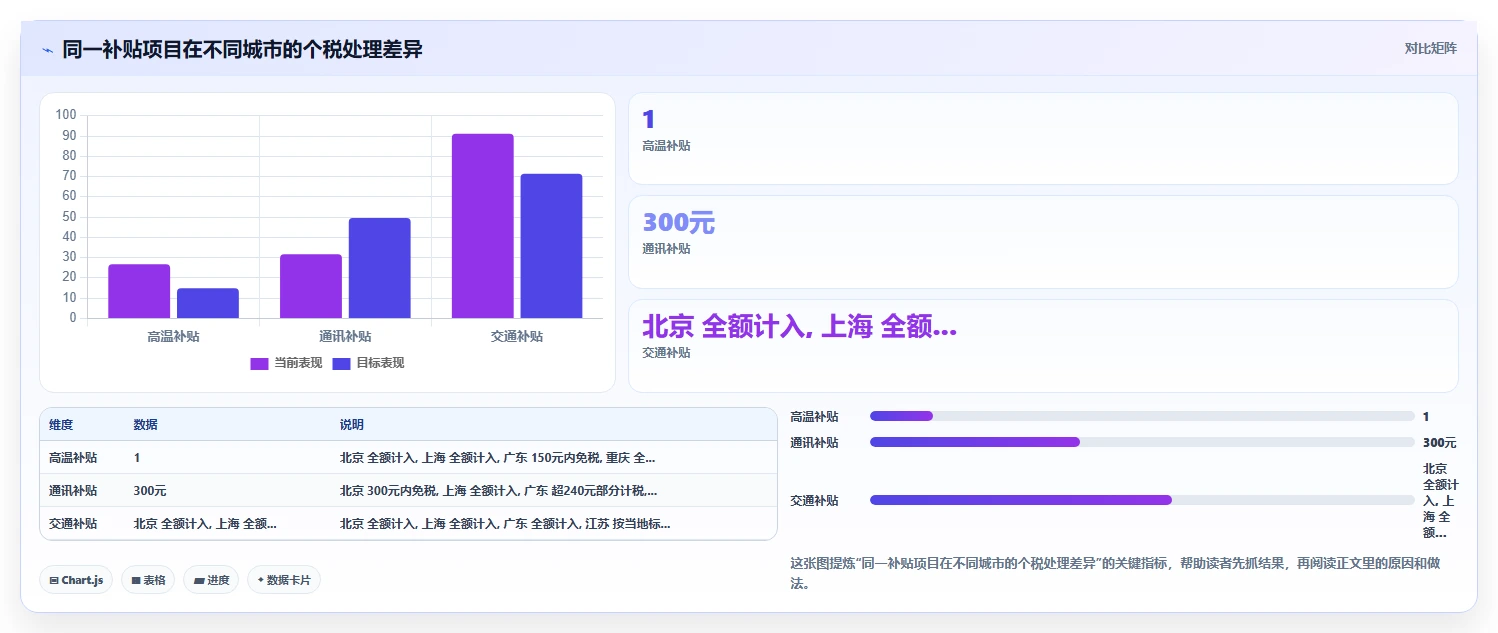Click the 数据 column header
Viewport: 1498px width, 633px height.
pos(145,425)
